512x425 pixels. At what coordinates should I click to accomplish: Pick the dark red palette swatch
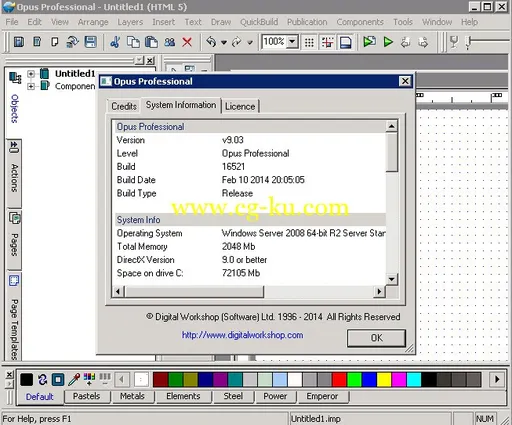pyautogui.click(x=160, y=380)
